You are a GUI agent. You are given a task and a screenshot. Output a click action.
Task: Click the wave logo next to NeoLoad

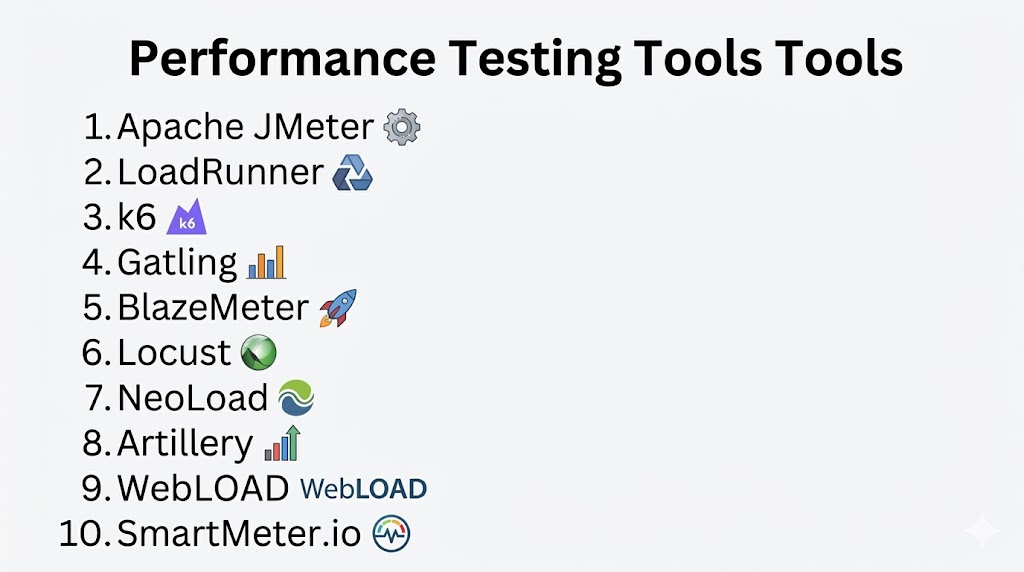[x=296, y=398]
